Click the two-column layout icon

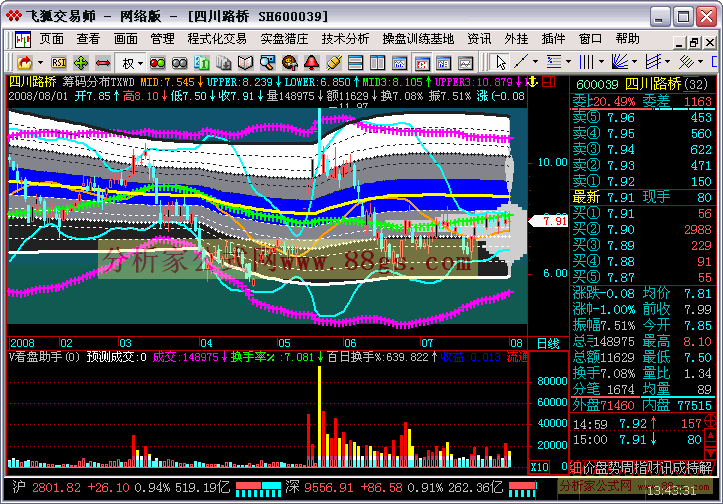coord(378,63)
